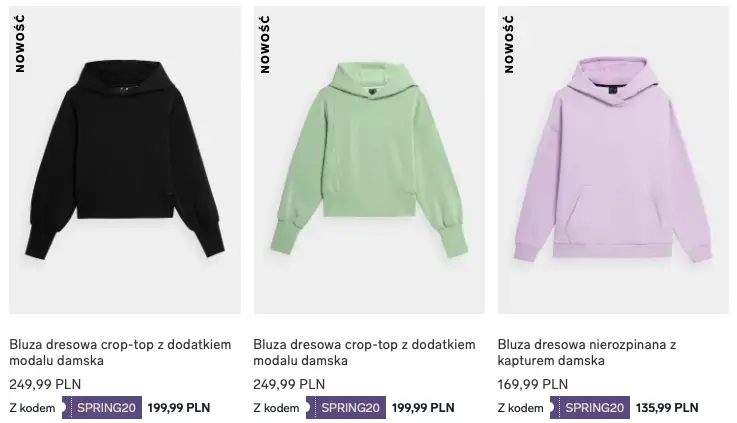Click NOWOŚĆ badge on green hoodie
This screenshot has width=737, height=423.
[265, 44]
